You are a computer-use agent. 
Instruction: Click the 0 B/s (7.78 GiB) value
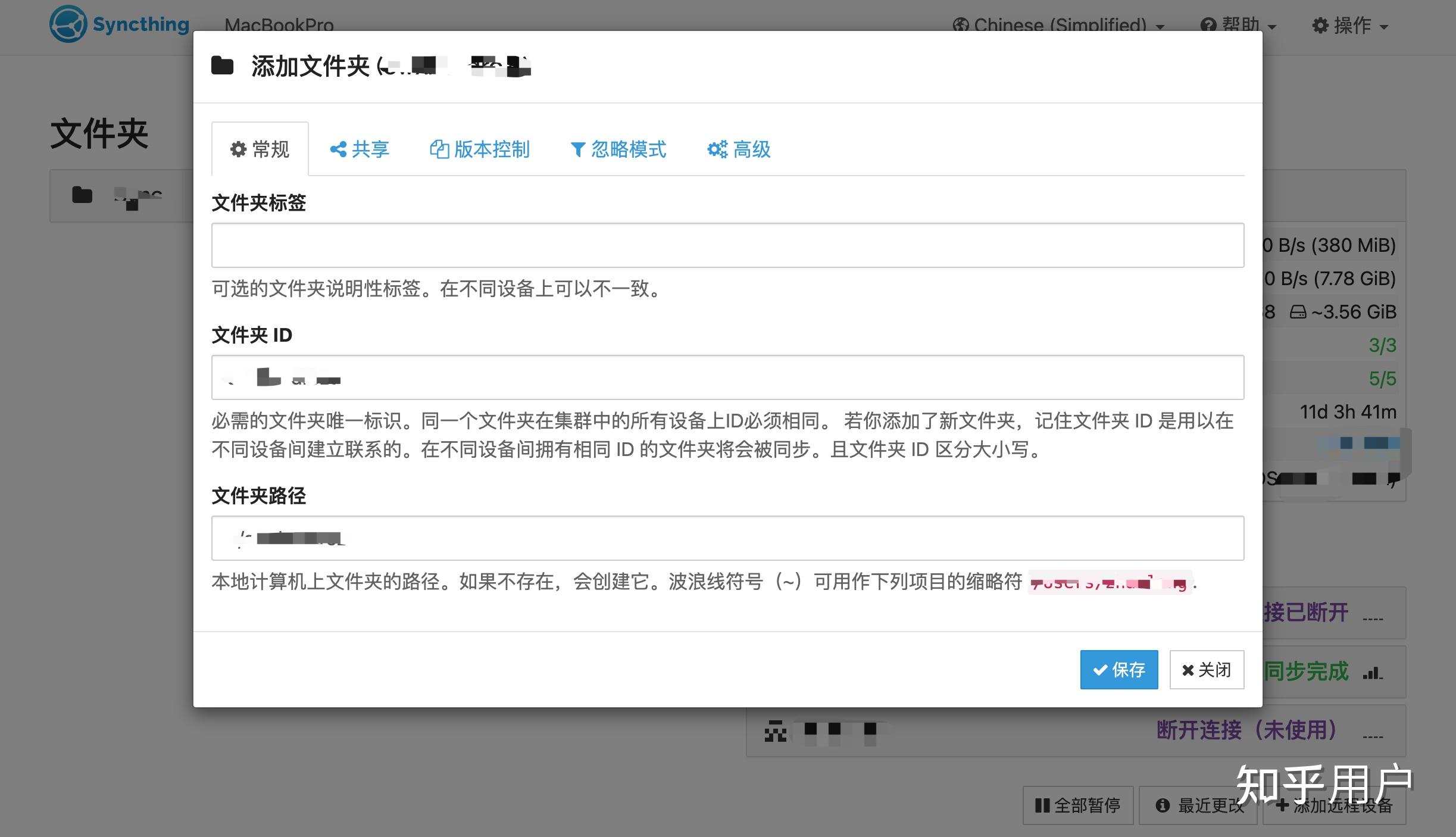1330,279
